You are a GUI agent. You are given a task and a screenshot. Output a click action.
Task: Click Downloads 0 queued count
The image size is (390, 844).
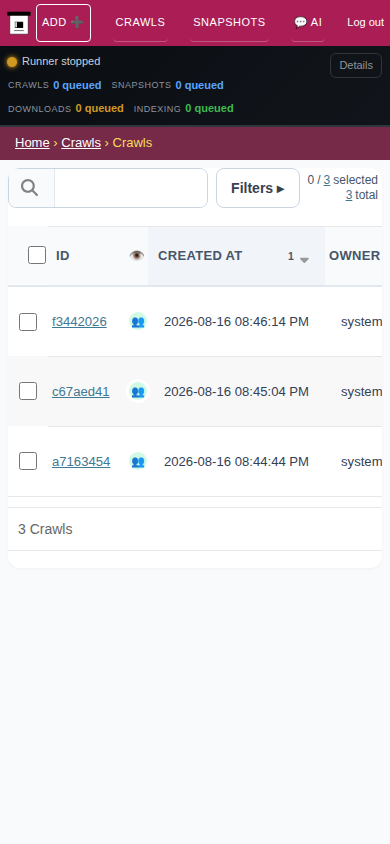click(x=100, y=108)
